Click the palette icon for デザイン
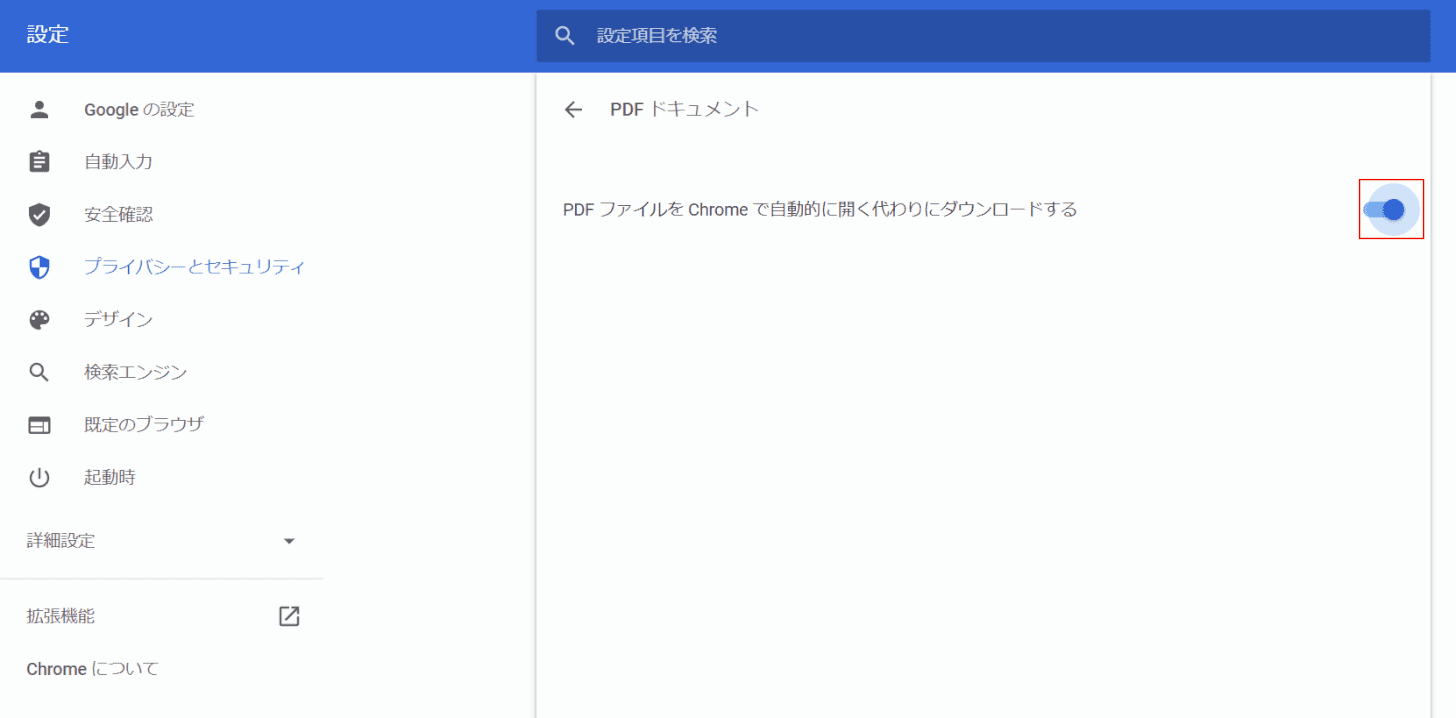The width and height of the screenshot is (1456, 718). (39, 320)
